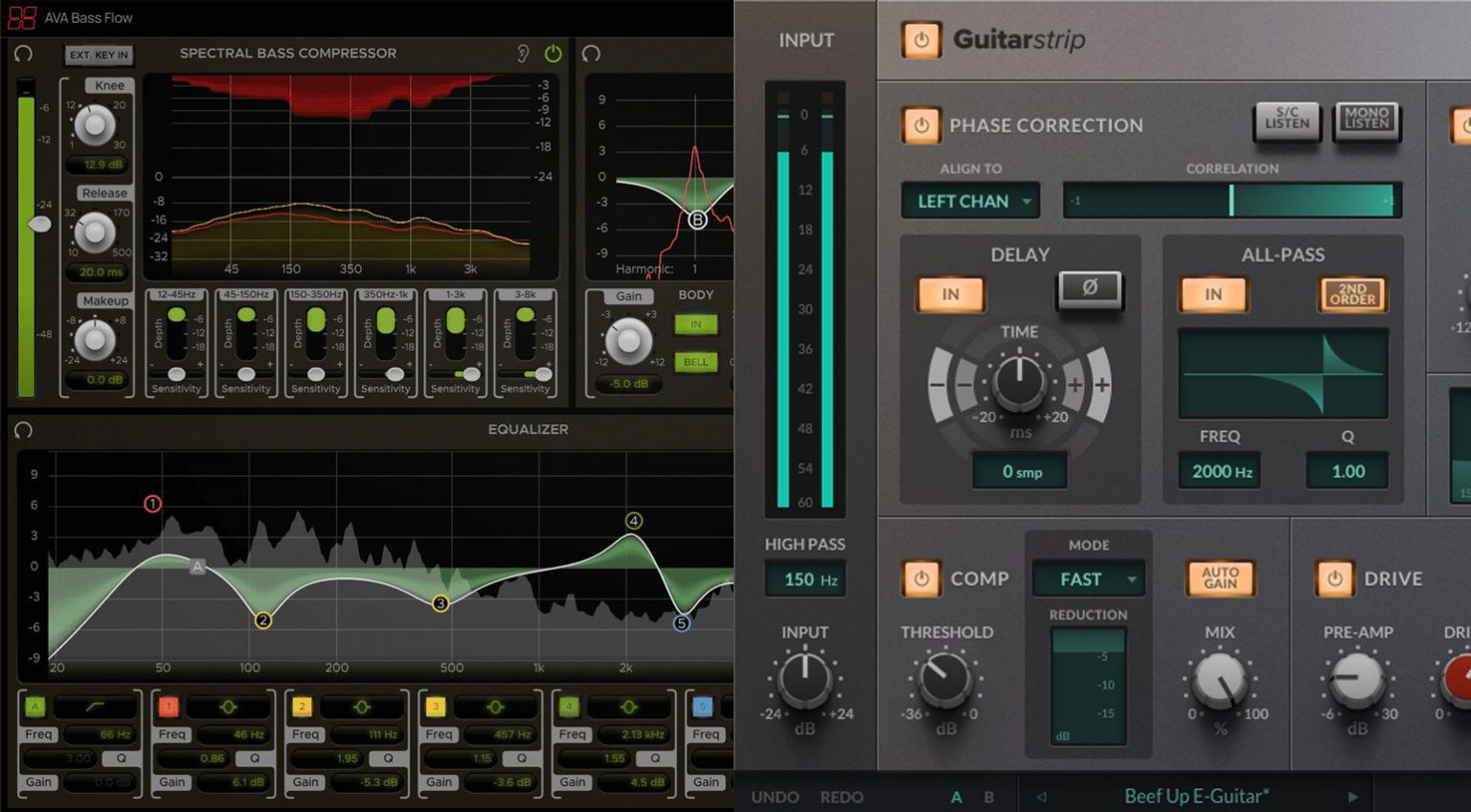Toggle the DELAY IN switch
Viewport: 1471px width, 812px height.
click(x=950, y=294)
